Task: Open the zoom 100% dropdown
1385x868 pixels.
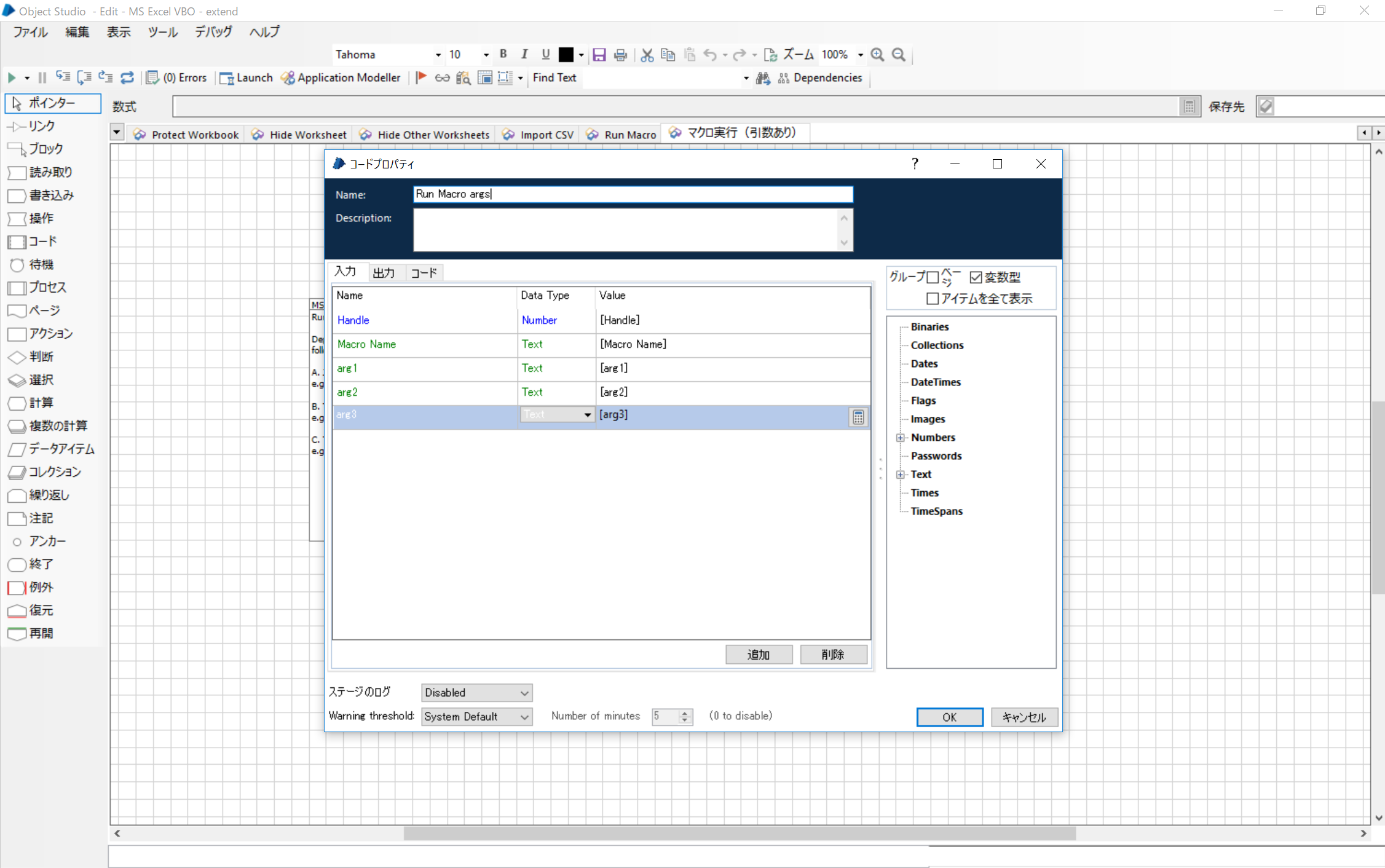Action: (x=860, y=55)
